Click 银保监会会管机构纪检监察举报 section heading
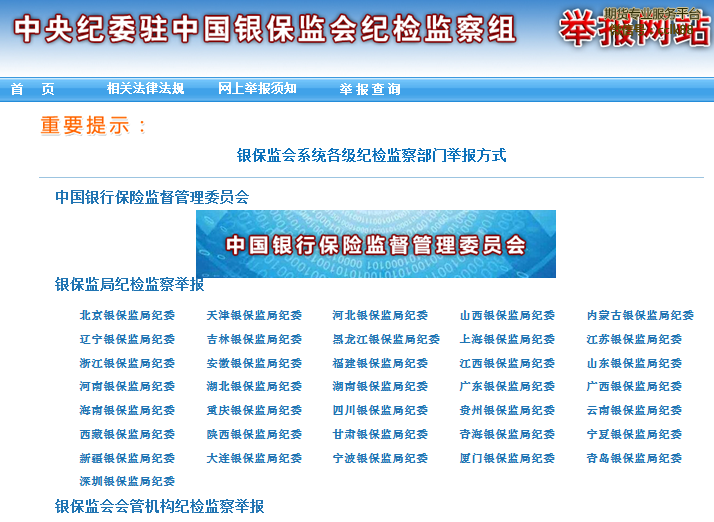Viewport: 714px width, 522px height. coord(159,507)
